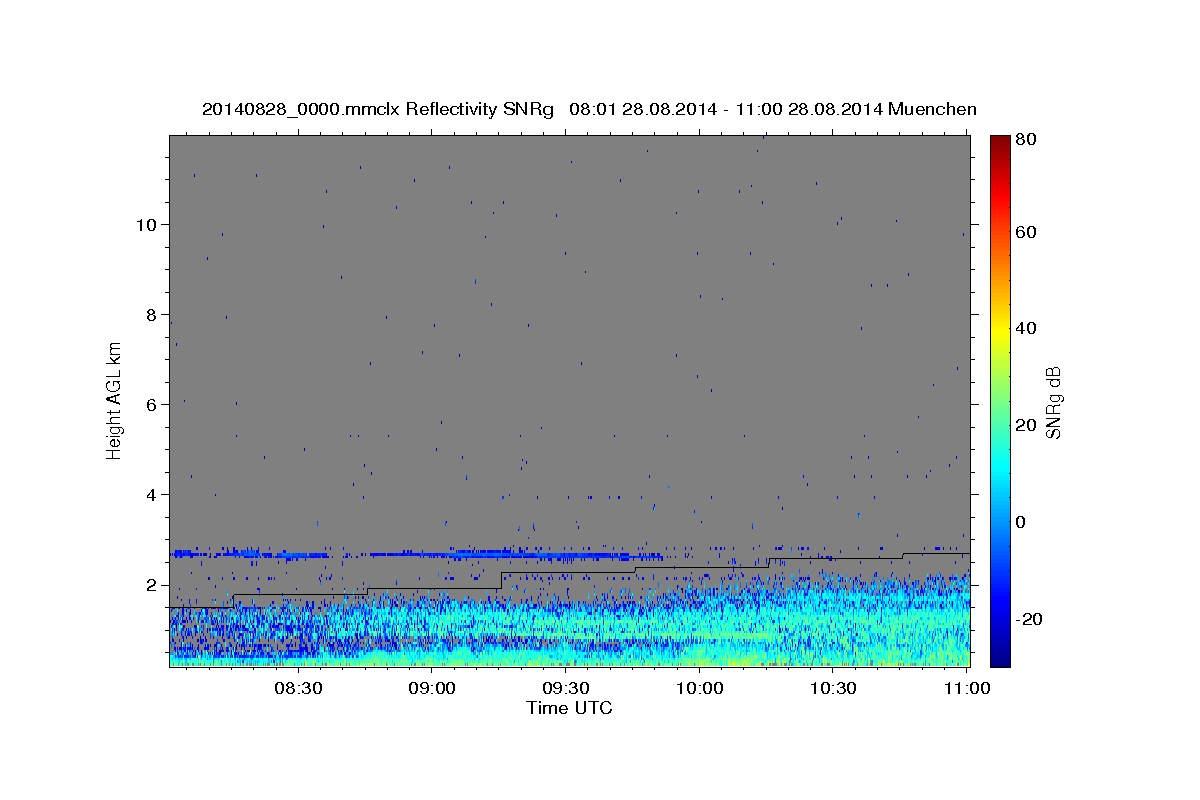Screen dimensions: 1200x800
Task: Click the 'SNRg dB' colorbar label
Action: click(x=1053, y=403)
